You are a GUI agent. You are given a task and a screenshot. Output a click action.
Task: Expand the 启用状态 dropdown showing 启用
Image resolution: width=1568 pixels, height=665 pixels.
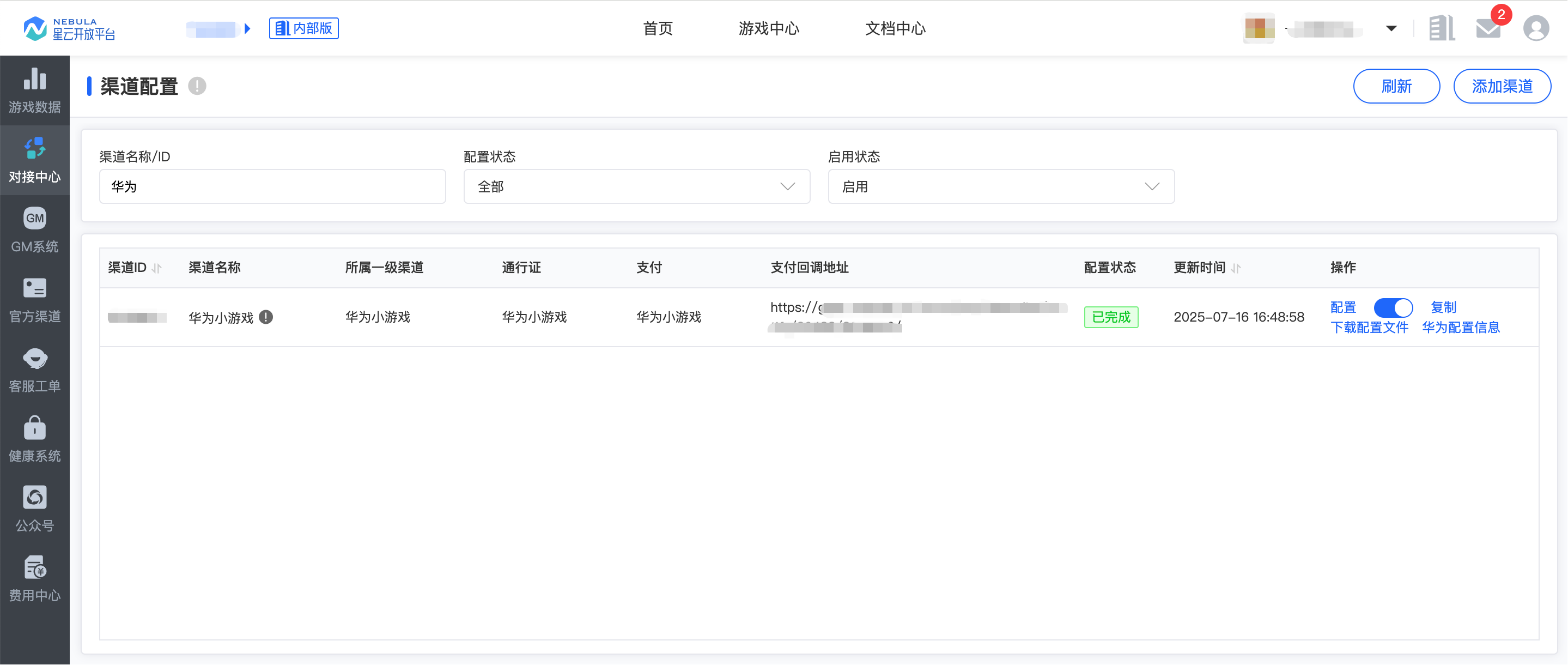(x=1001, y=187)
